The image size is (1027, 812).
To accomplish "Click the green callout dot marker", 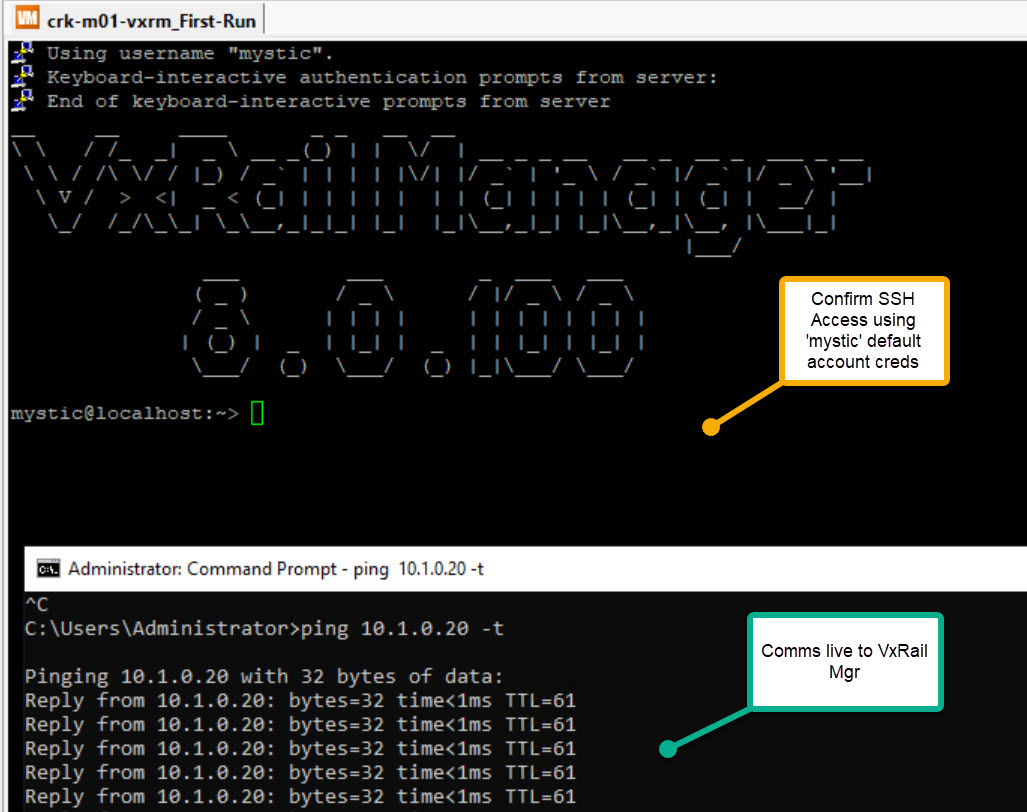I will (667, 747).
